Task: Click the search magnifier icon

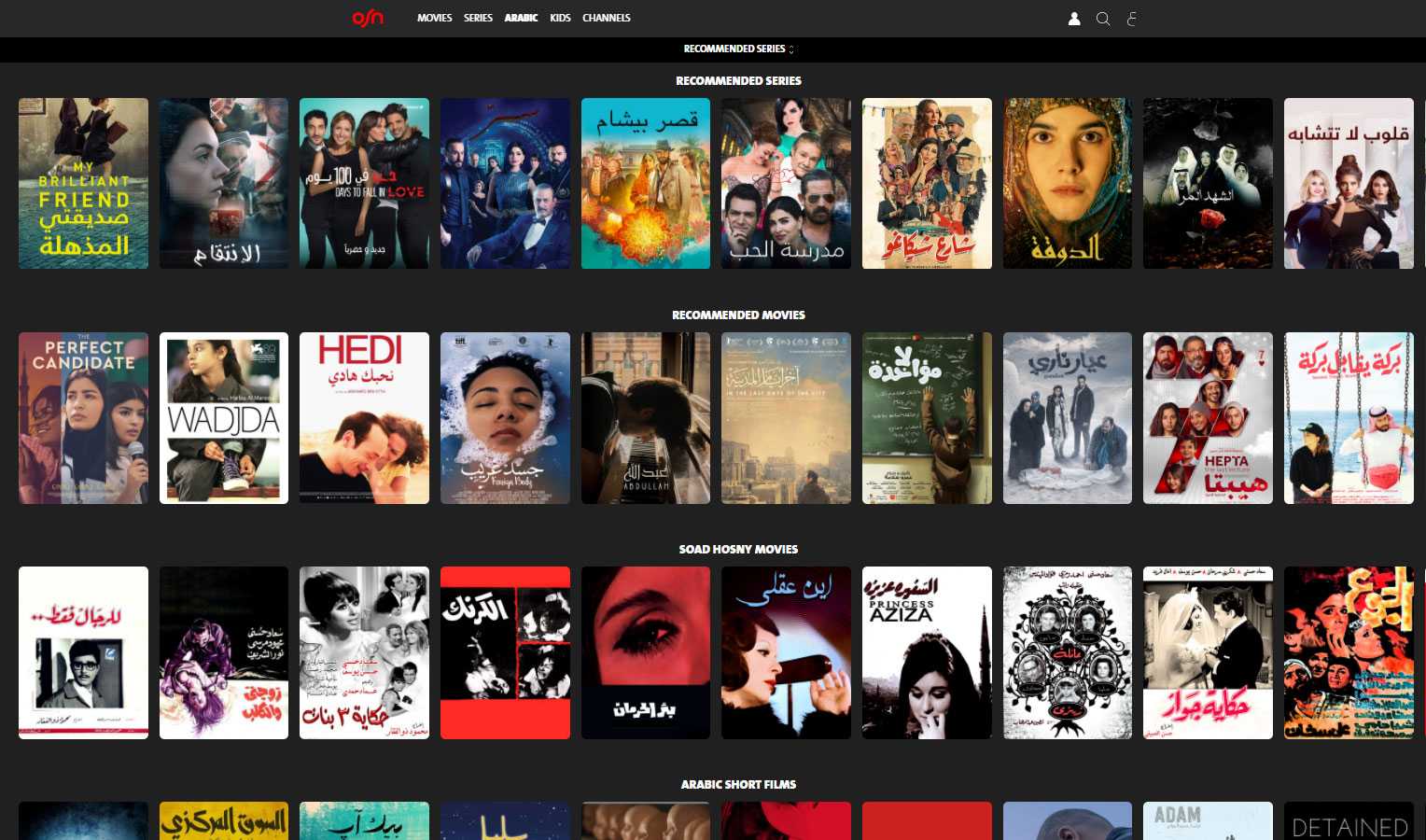Action: (1103, 19)
